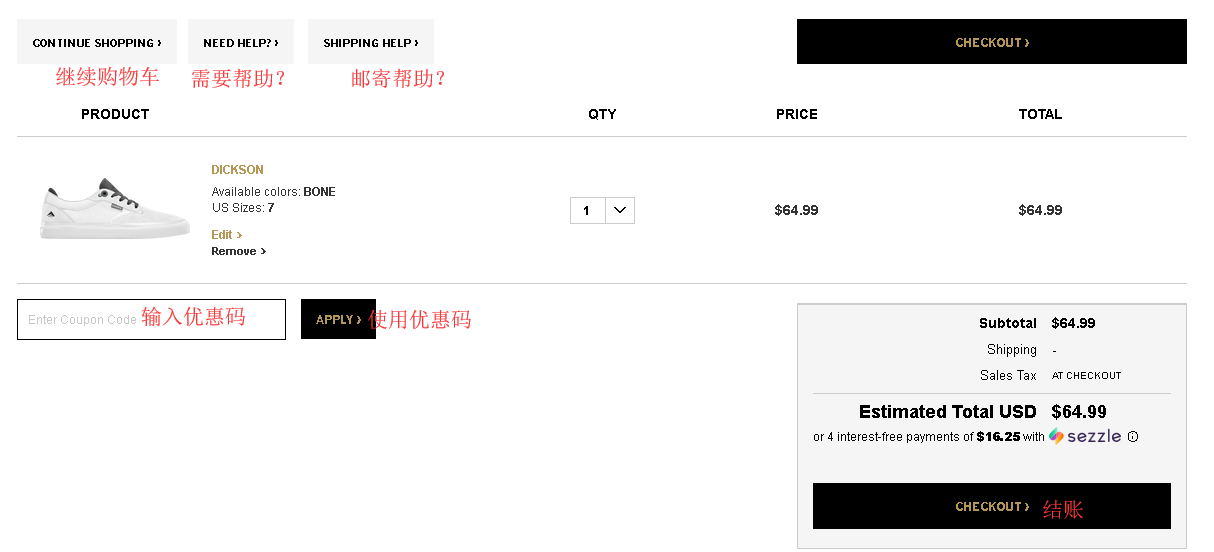Click the BONE color value text
This screenshot has height=552, width=1214.
click(320, 192)
